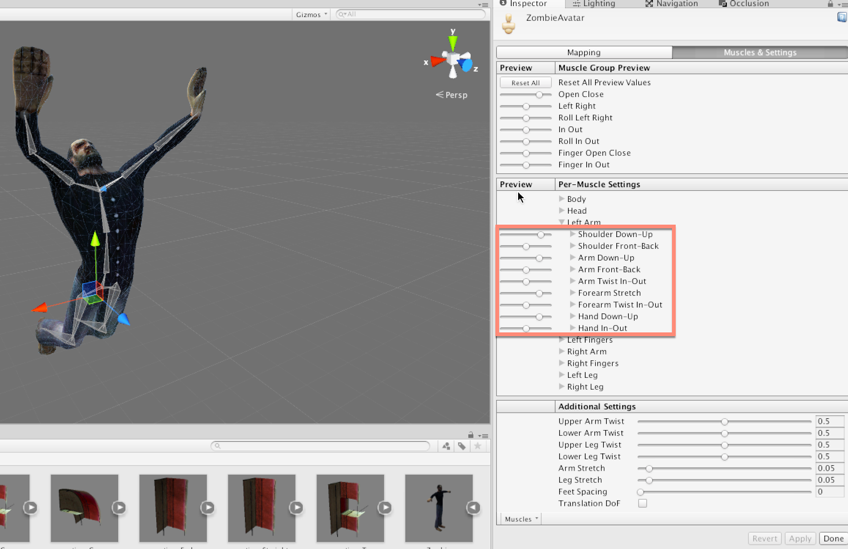Click the red X axis cone on orientation gizmo
Viewport: 848px width, 549px height.
(437, 62)
